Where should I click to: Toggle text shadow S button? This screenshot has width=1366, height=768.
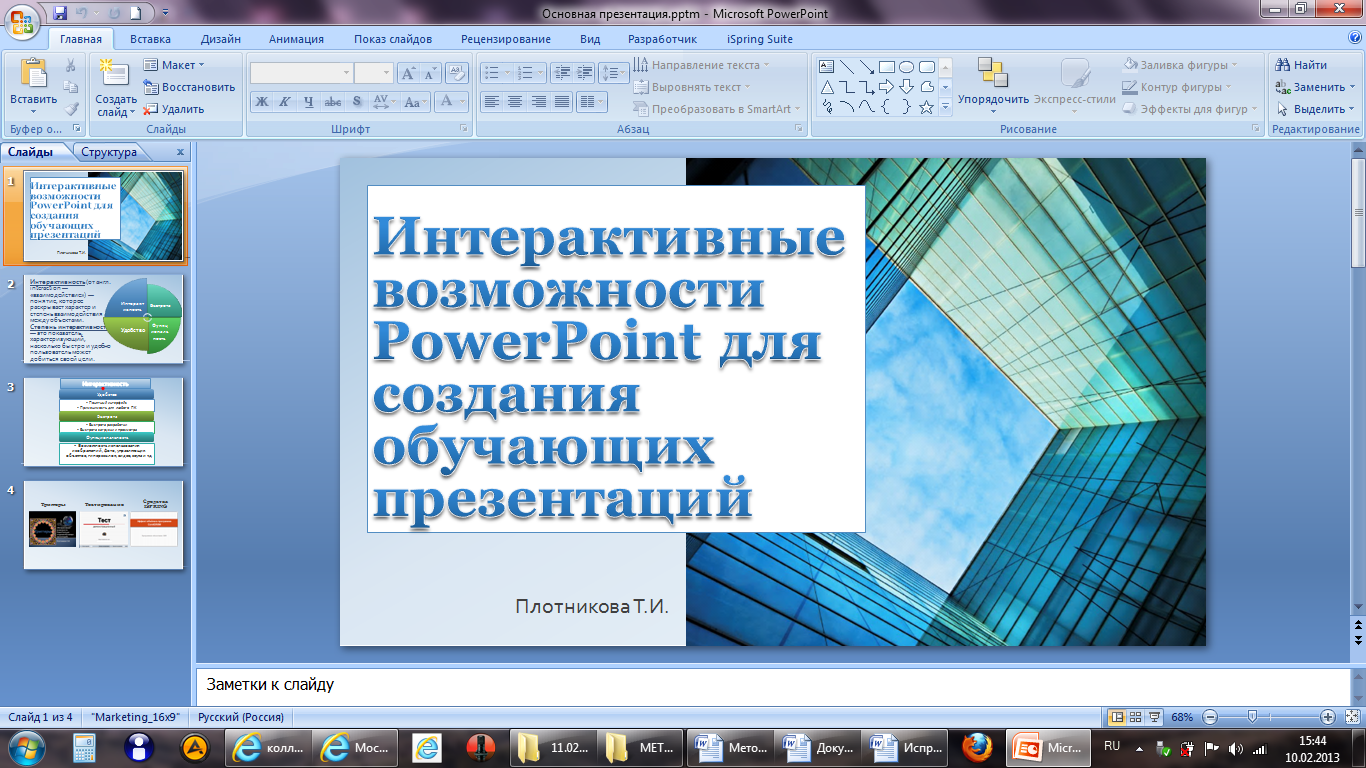[x=357, y=101]
